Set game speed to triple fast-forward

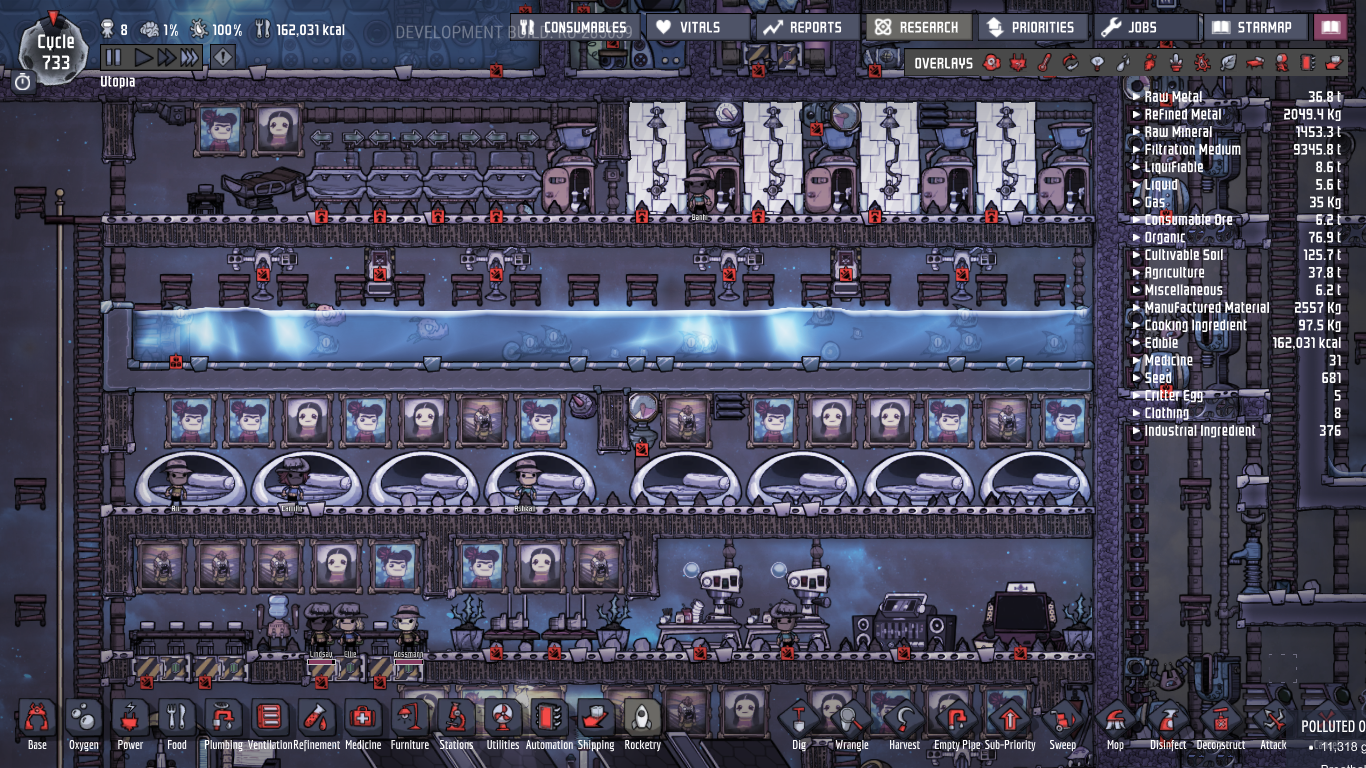click(x=189, y=57)
